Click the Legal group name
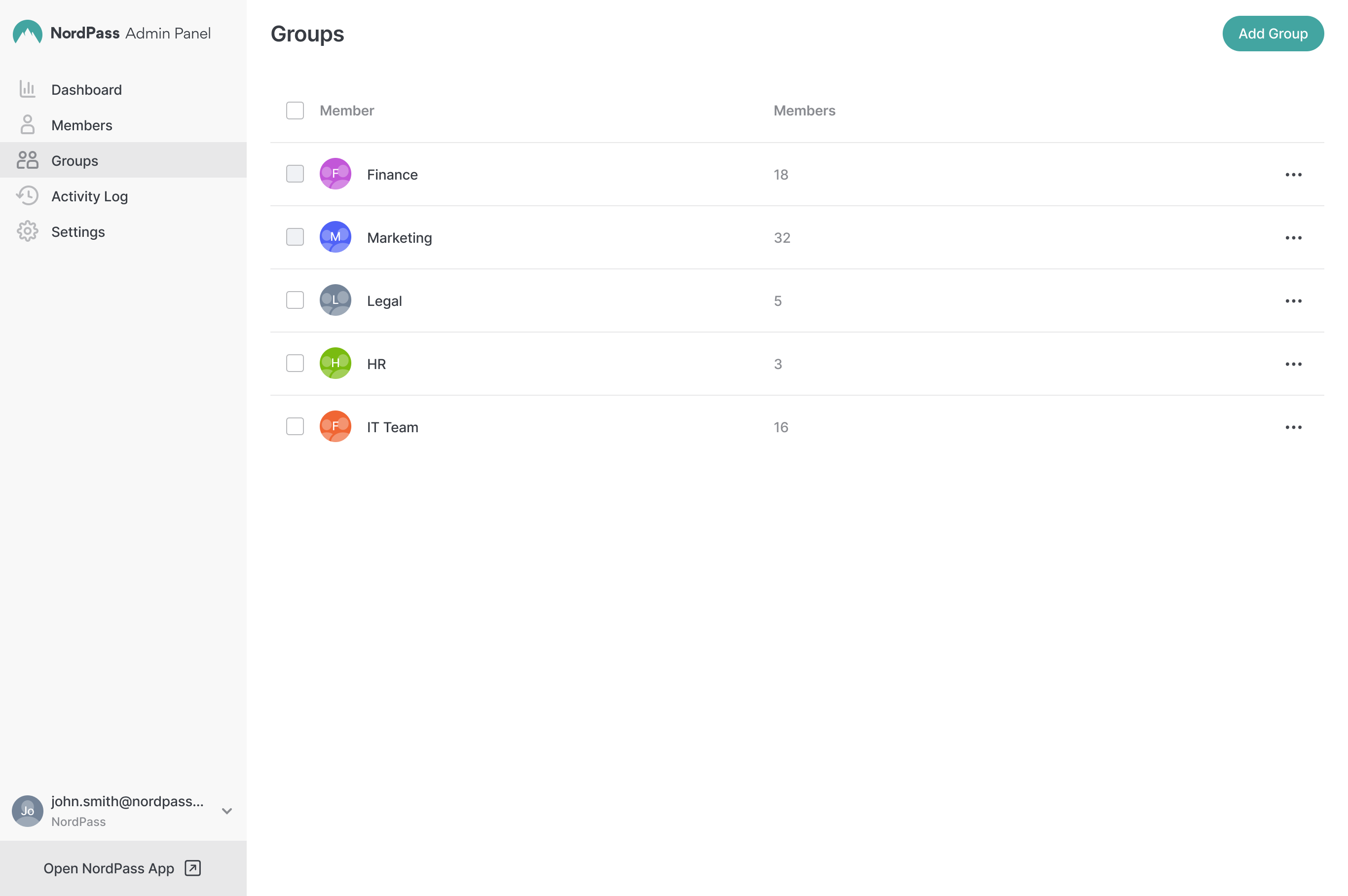 384,300
